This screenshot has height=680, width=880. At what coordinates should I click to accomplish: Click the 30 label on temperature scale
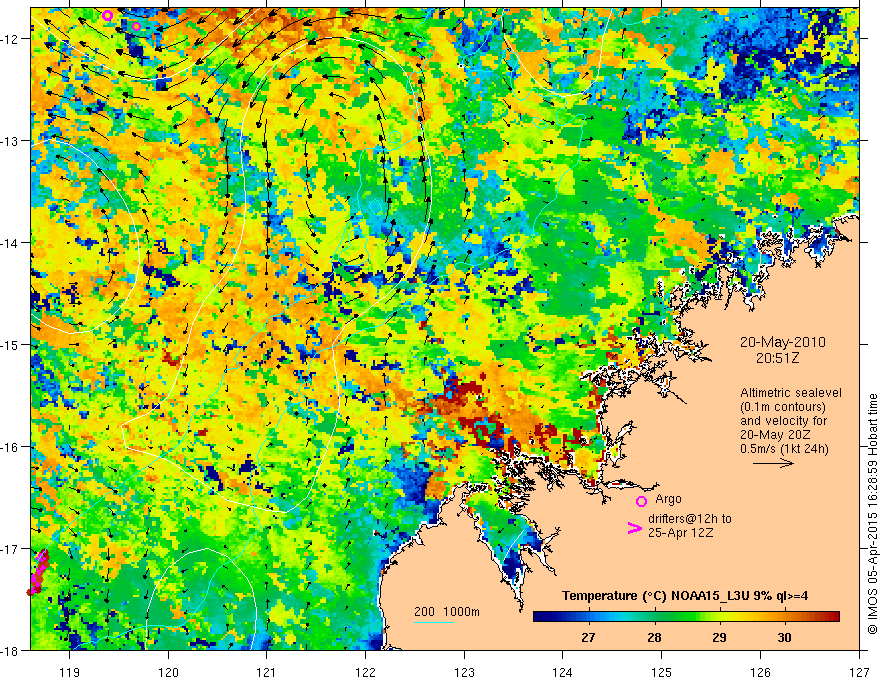pos(784,637)
